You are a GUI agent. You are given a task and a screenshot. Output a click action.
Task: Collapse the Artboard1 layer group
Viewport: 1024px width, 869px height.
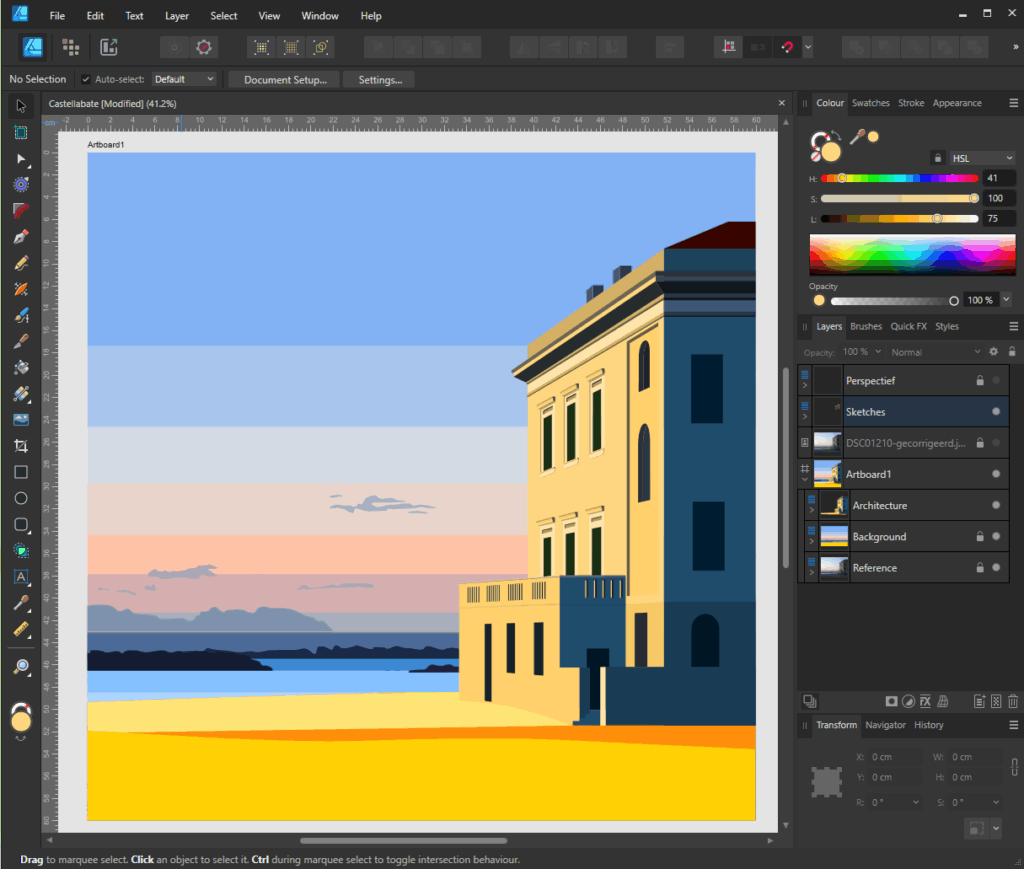click(804, 480)
